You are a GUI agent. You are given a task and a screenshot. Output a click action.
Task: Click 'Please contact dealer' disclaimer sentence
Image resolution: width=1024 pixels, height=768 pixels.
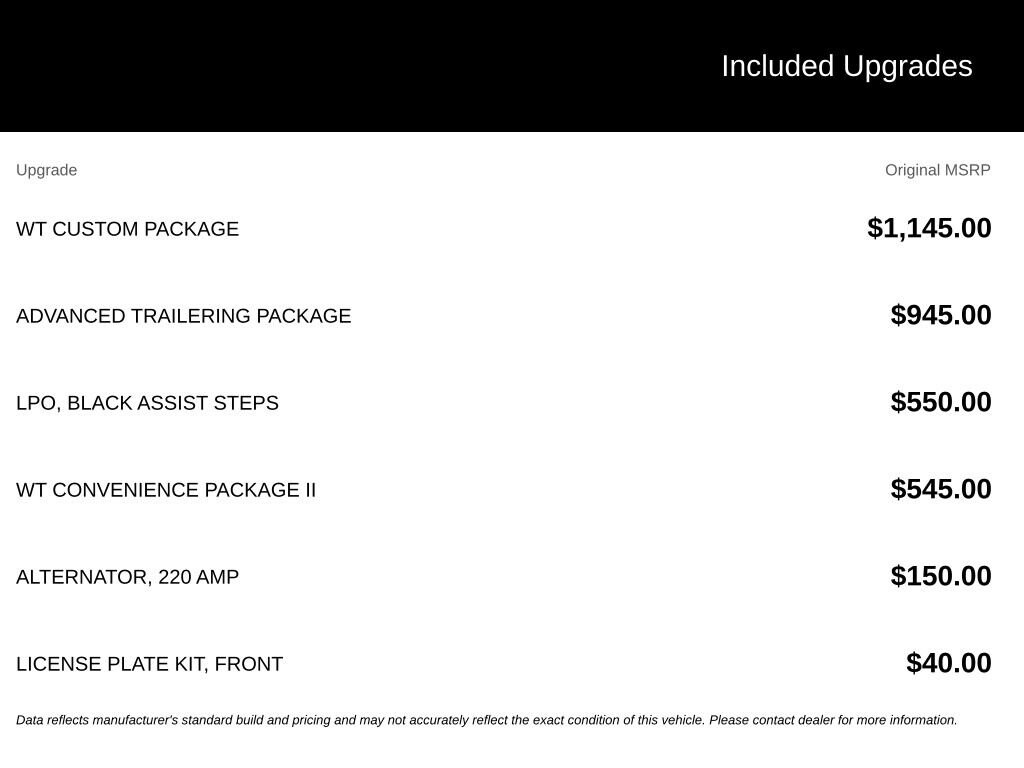point(833,720)
